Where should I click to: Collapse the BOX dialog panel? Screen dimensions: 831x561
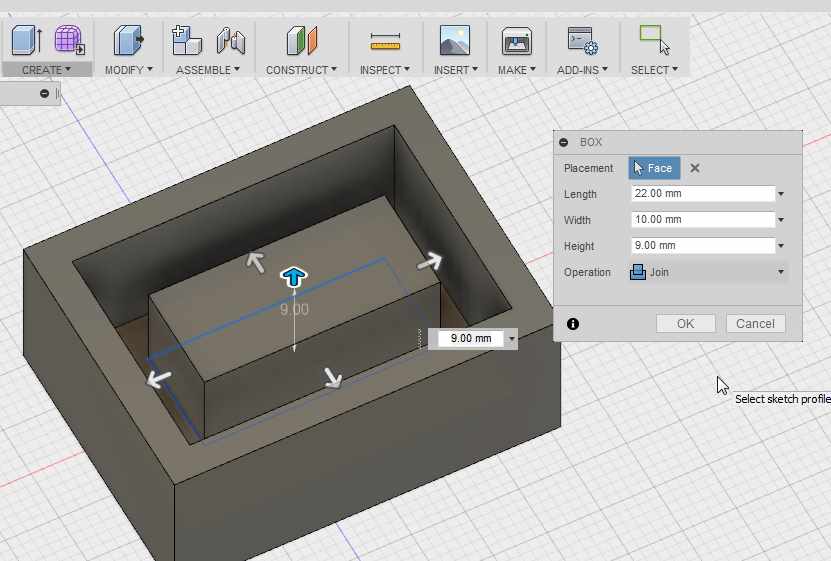[x=563, y=143]
